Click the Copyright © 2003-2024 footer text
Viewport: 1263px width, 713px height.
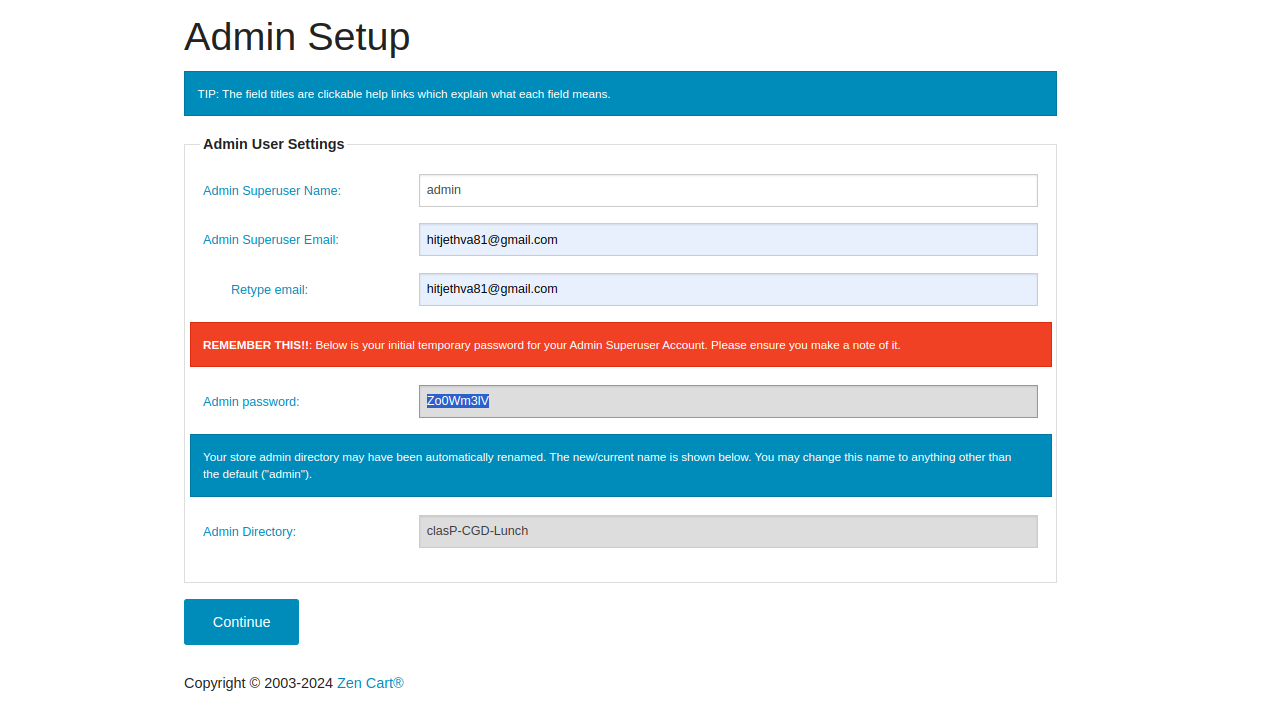click(x=258, y=683)
